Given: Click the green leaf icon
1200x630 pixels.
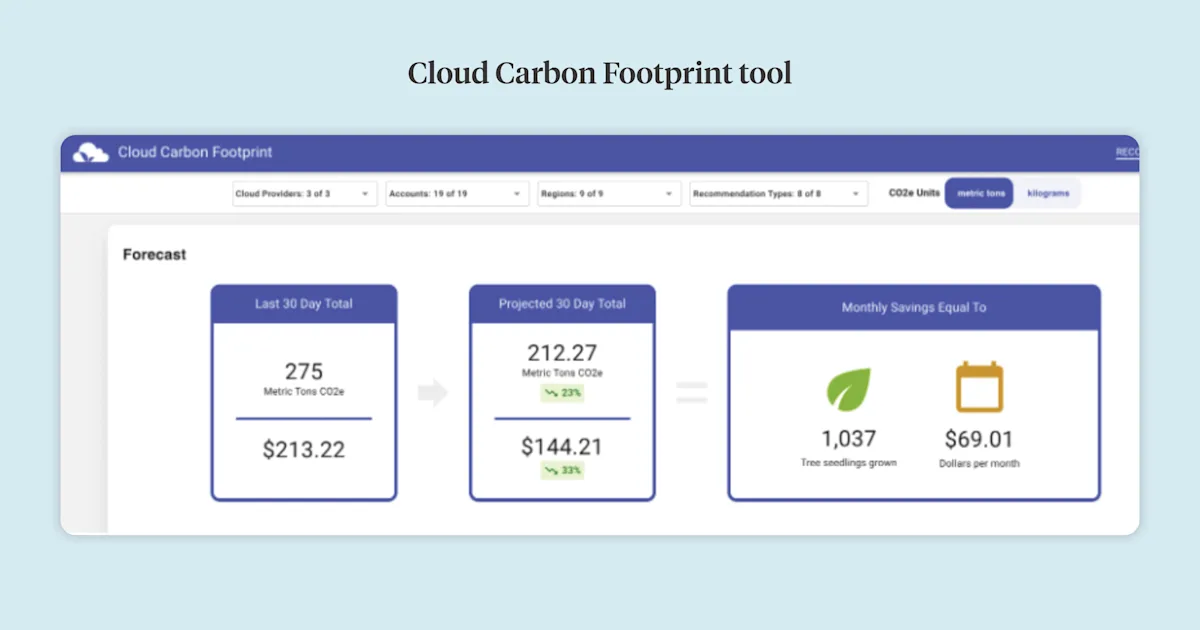Looking at the screenshot, I should pyautogui.click(x=848, y=389).
